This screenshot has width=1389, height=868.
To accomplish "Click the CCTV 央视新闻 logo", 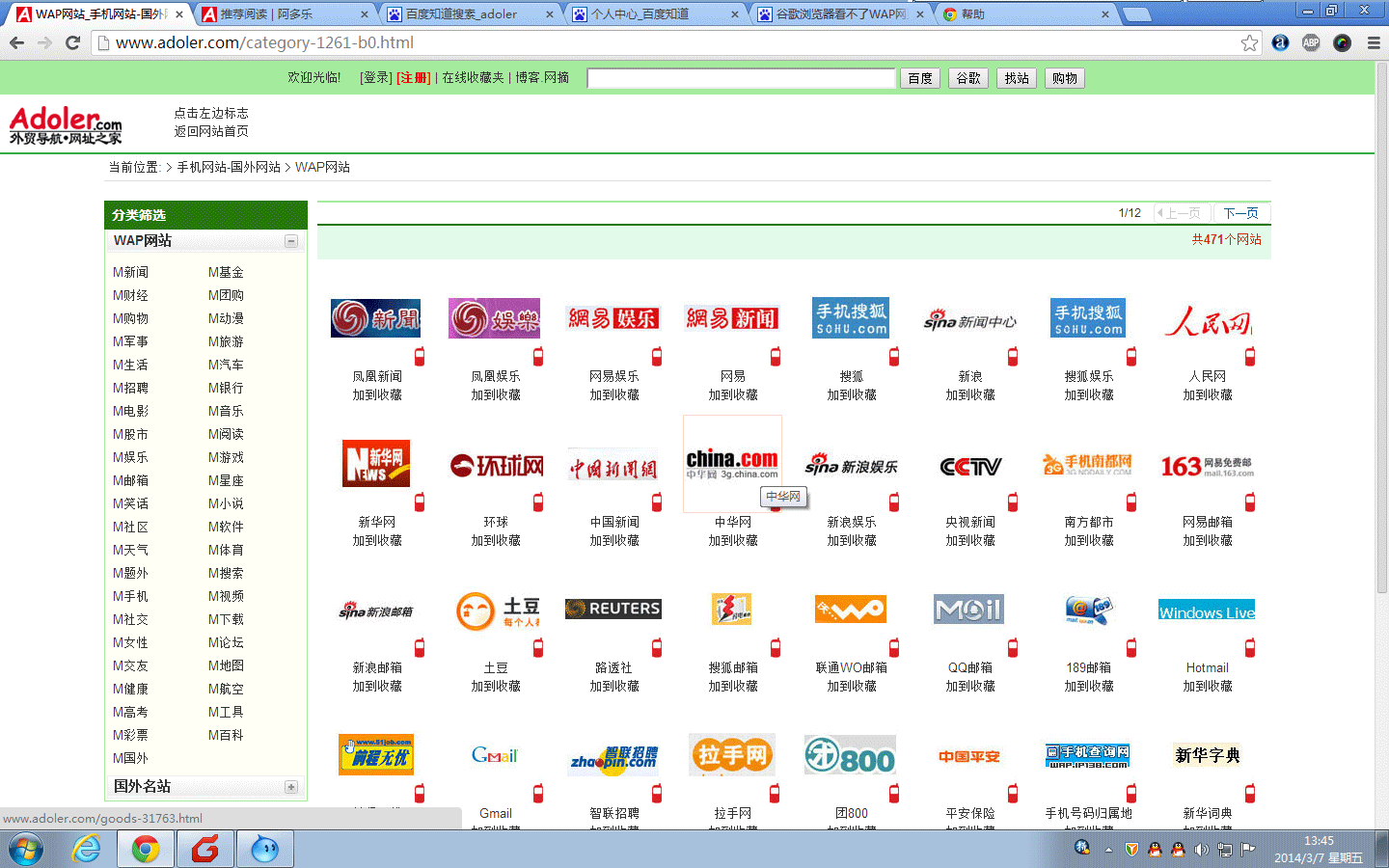I will pyautogui.click(x=970, y=467).
